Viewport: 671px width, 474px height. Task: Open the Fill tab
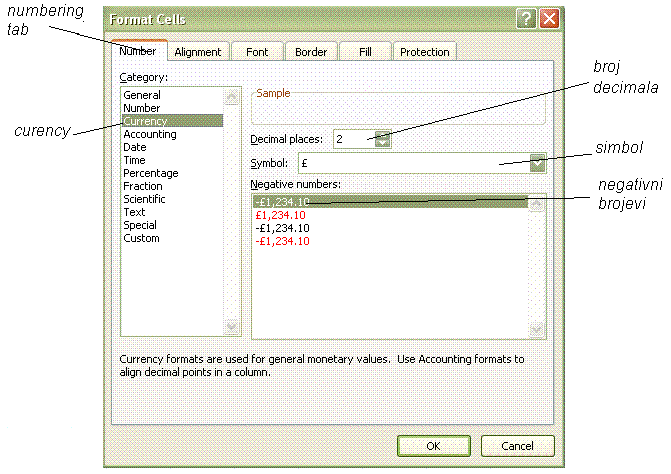pos(364,52)
